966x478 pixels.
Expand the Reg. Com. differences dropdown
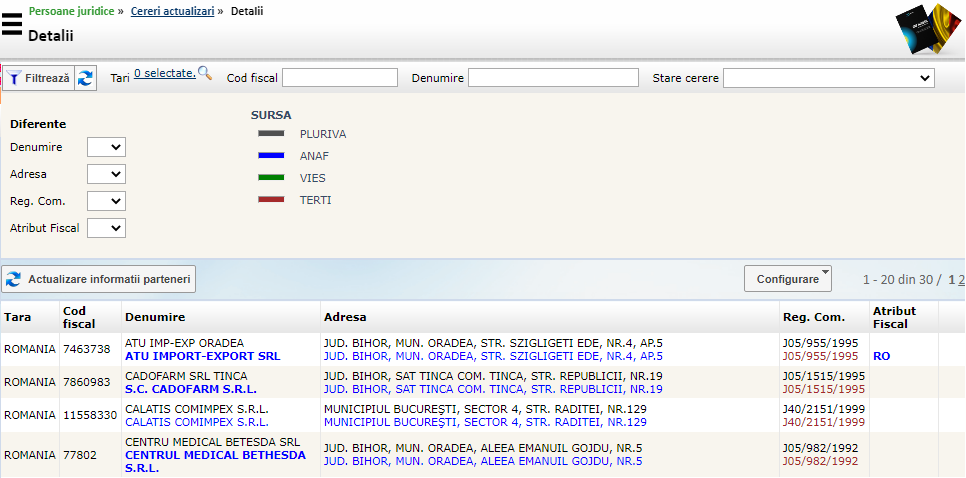point(106,201)
